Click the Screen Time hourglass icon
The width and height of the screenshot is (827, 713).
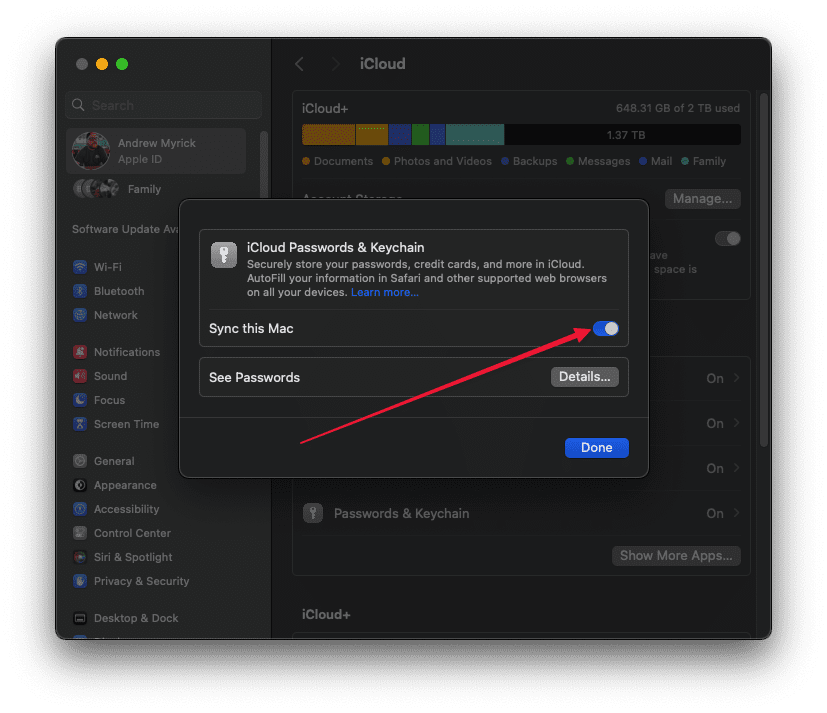pyautogui.click(x=80, y=424)
